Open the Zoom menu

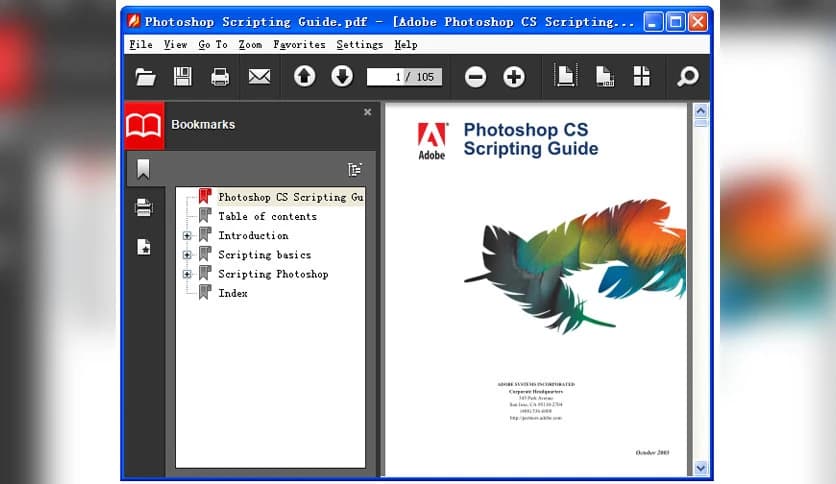tap(250, 45)
